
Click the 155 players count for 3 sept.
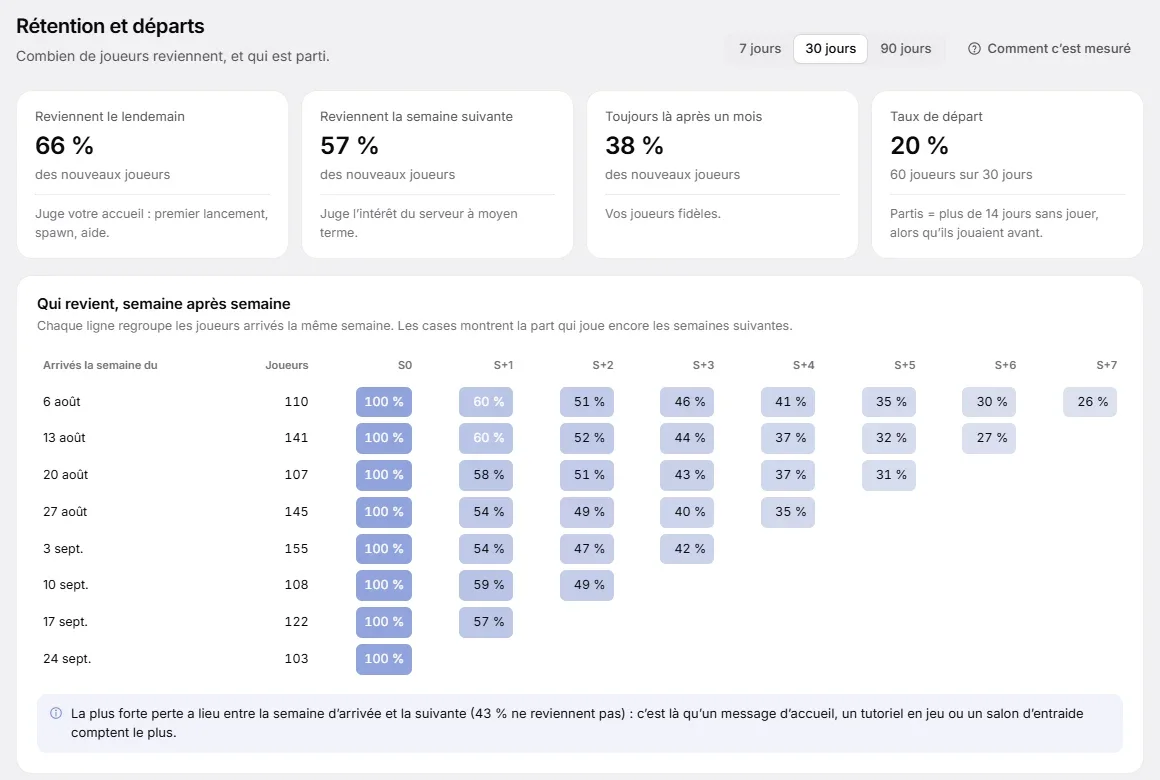296,549
